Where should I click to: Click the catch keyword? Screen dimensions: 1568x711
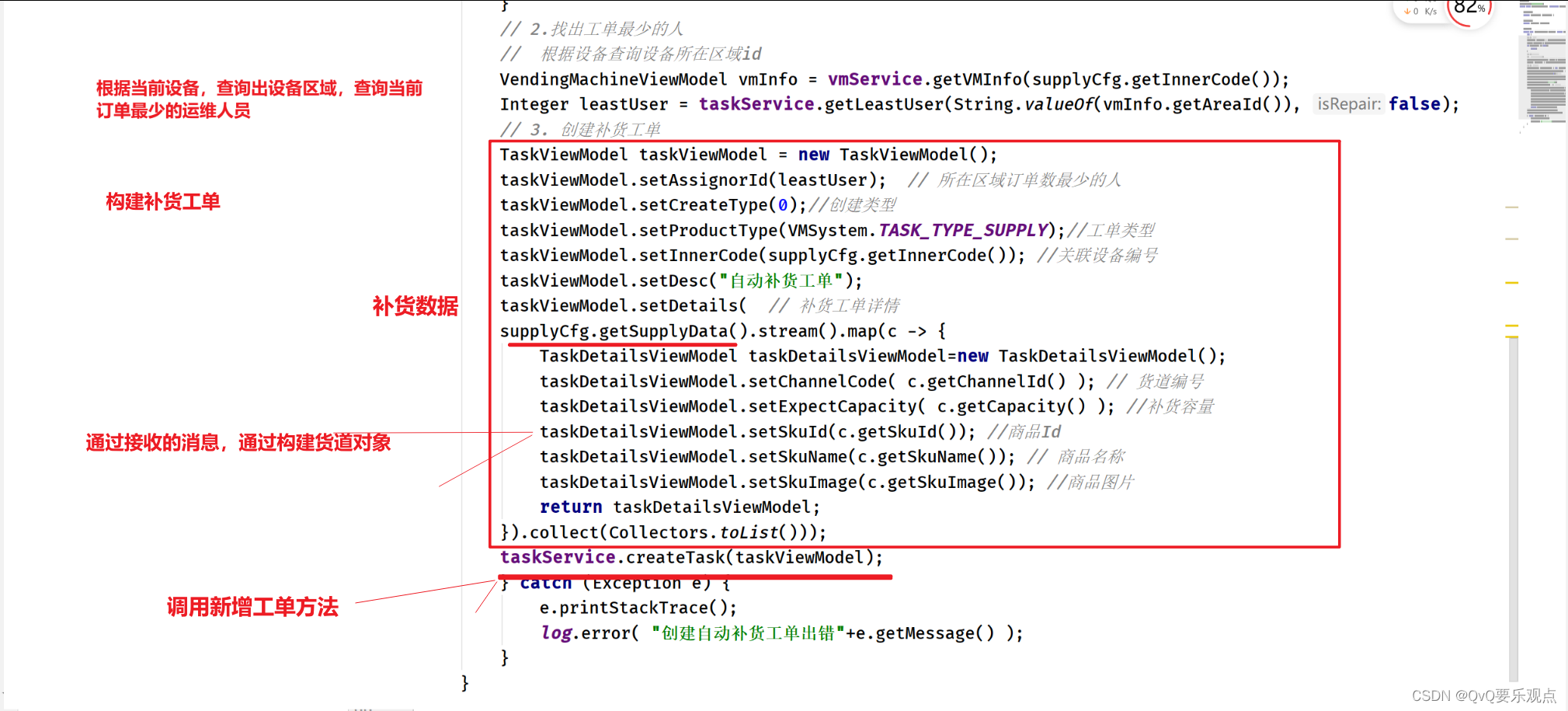[x=545, y=583]
